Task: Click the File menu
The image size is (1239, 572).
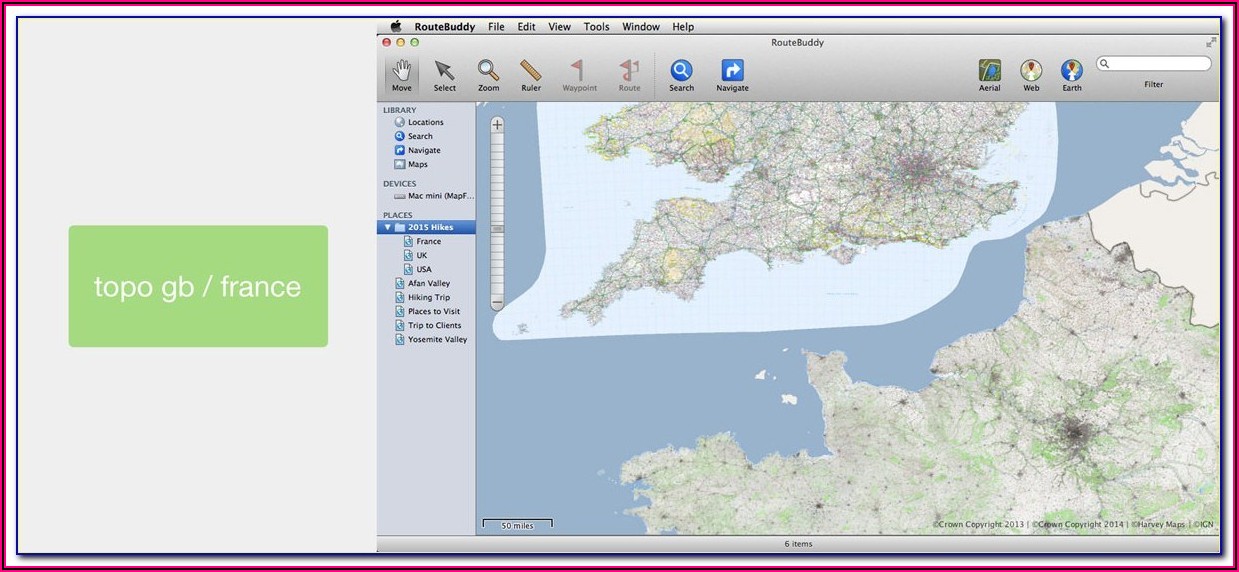Action: coord(496,27)
